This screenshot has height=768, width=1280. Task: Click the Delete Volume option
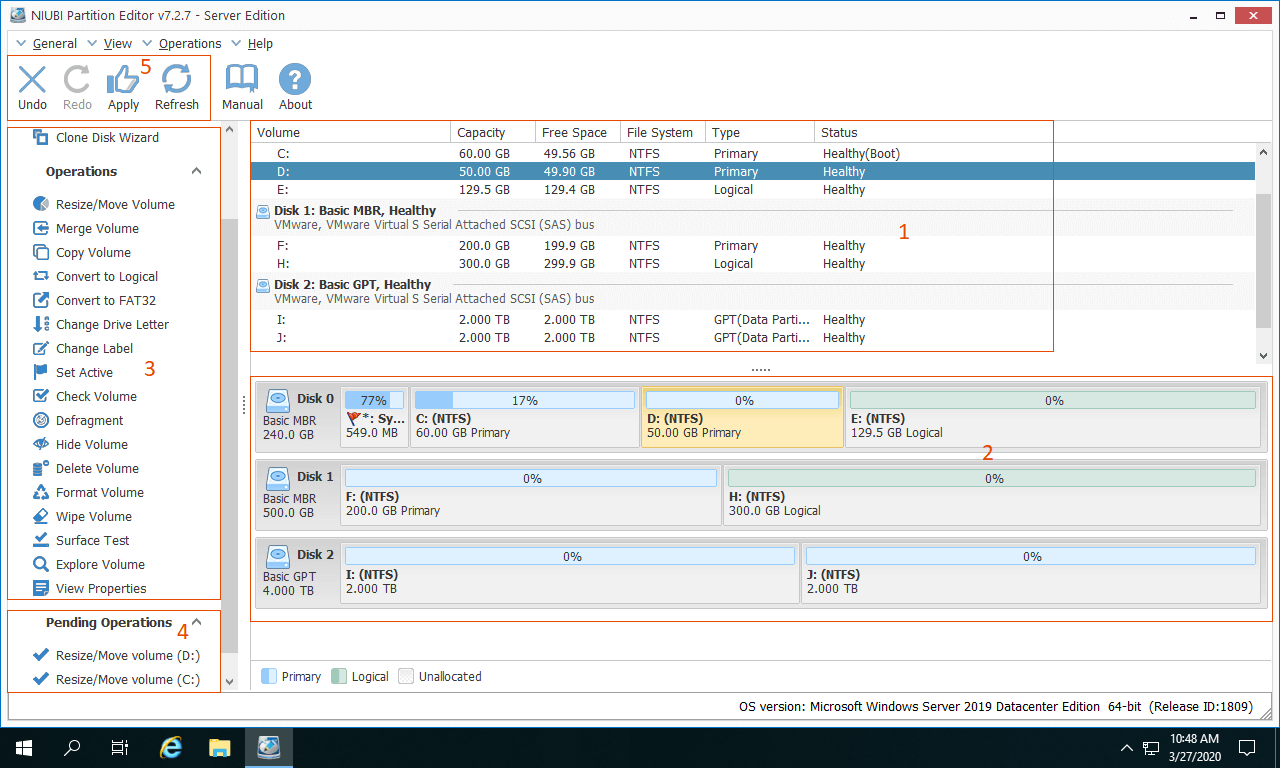pyautogui.click(x=97, y=469)
